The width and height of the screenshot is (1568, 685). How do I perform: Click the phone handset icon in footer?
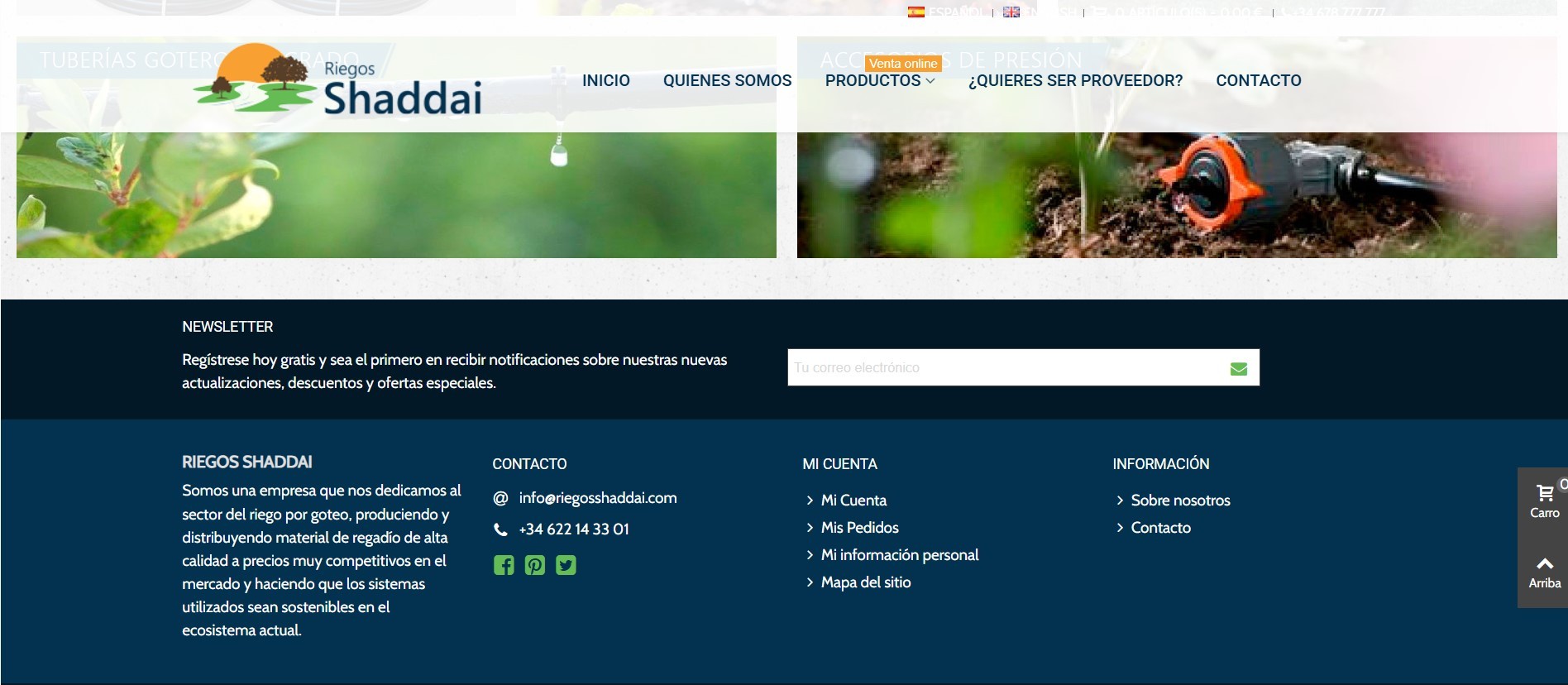[x=500, y=529]
